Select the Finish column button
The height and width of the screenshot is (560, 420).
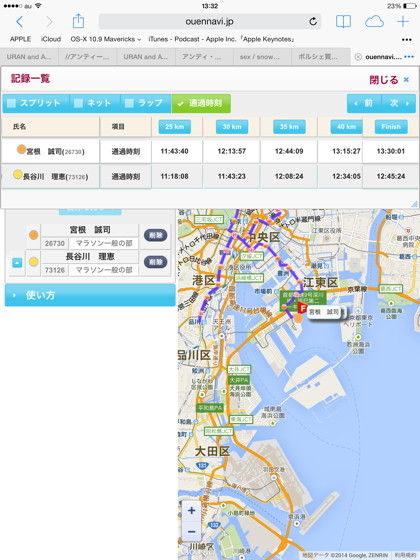point(391,127)
